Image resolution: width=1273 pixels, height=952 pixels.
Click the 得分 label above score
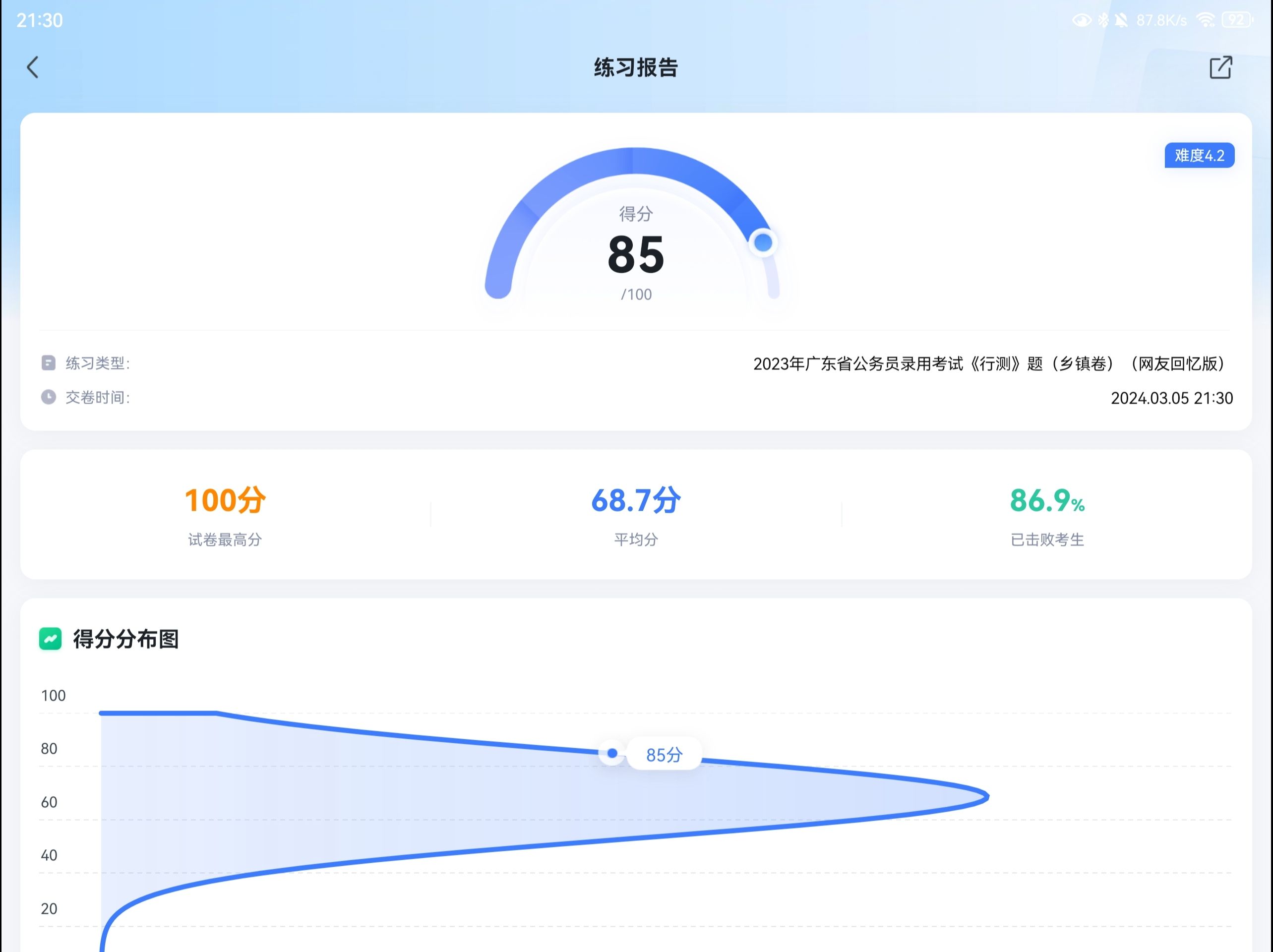pyautogui.click(x=636, y=214)
